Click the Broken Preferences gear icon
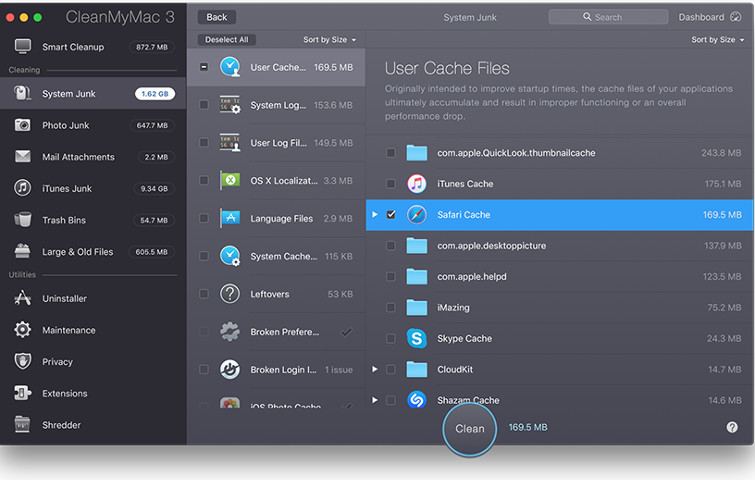The height and width of the screenshot is (480, 755). coord(230,331)
